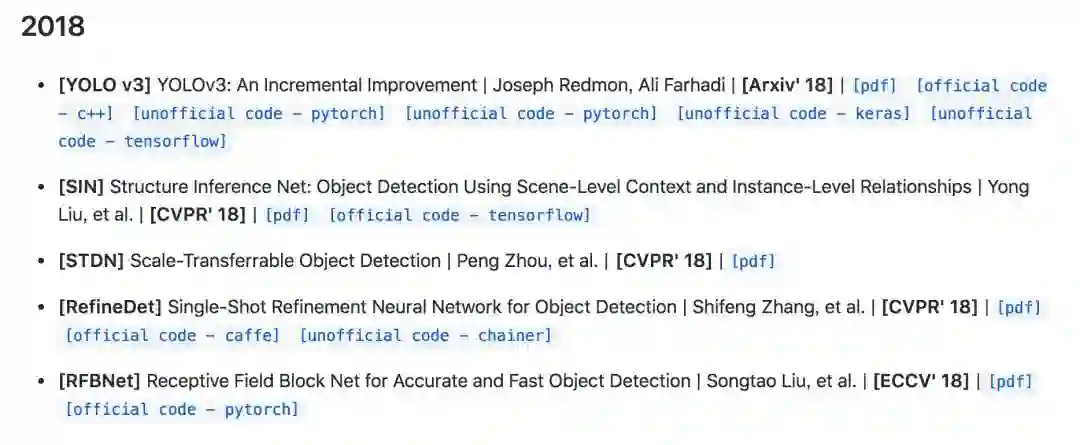This screenshot has height=445, width=1080.
Task: Open YOLOv3 official code c++ link
Action: point(981,86)
